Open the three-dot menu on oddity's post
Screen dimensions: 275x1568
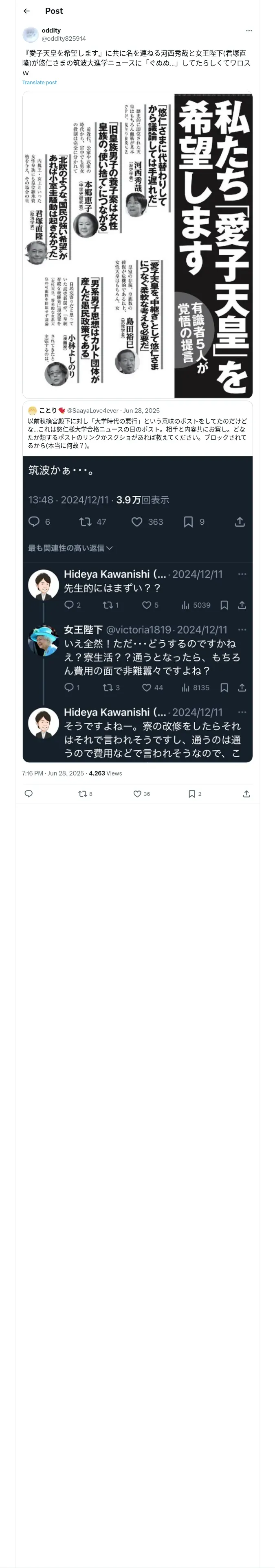249,31
